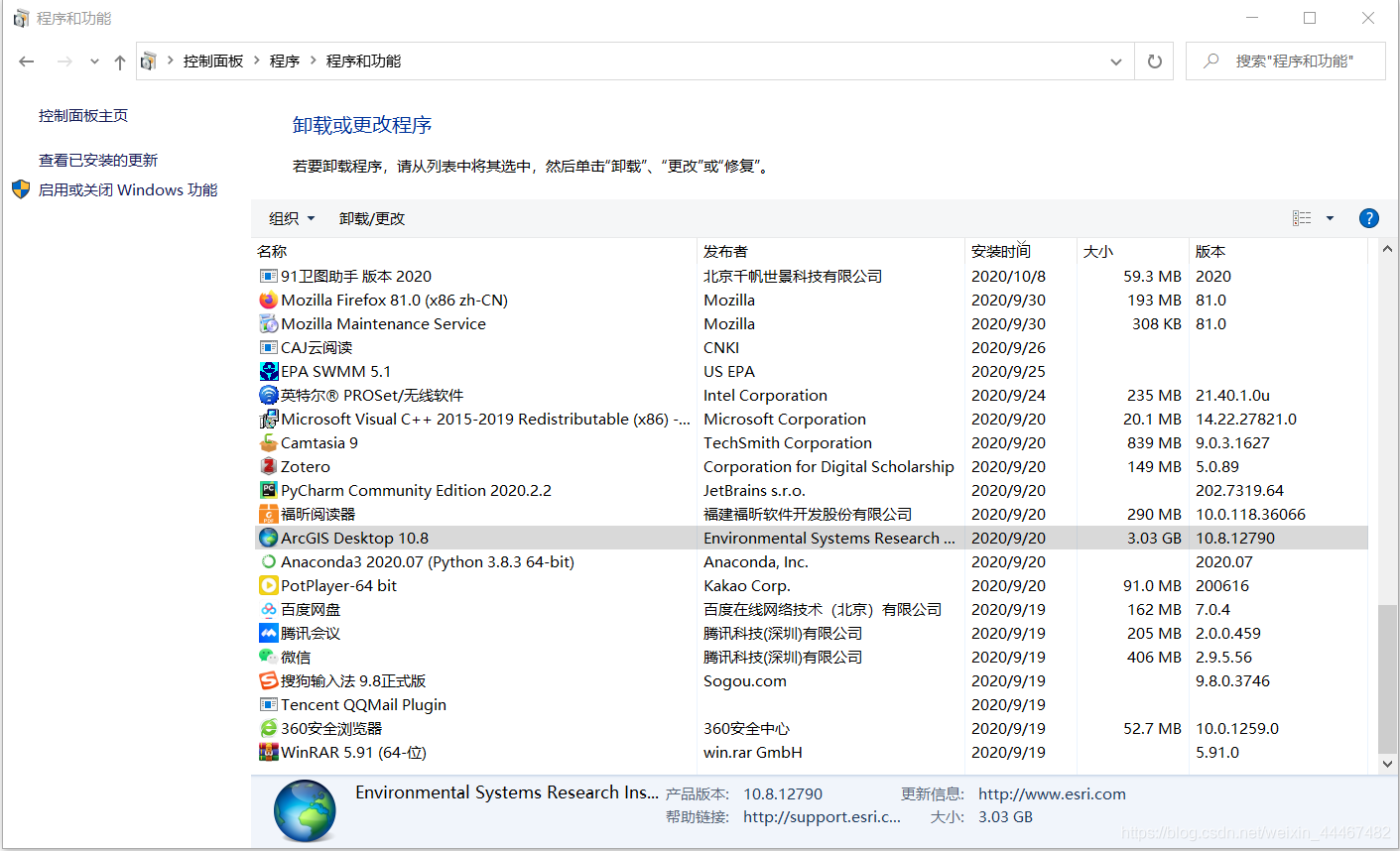Open recent locations dropdown next to forward arrow

pos(94,61)
